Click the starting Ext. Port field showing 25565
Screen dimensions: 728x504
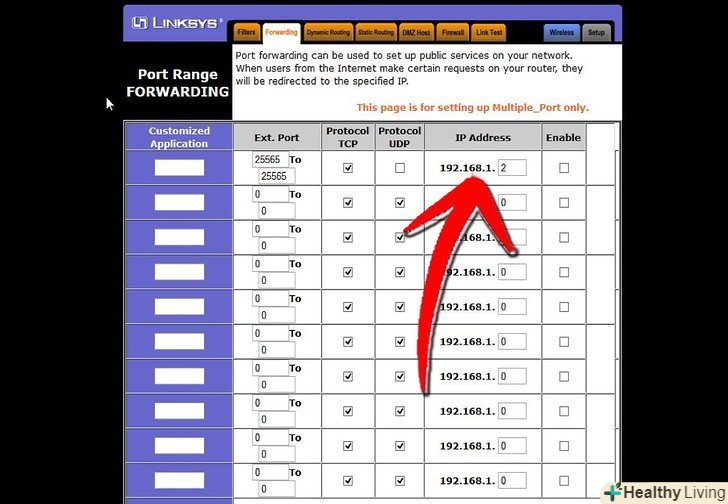[x=270, y=159]
